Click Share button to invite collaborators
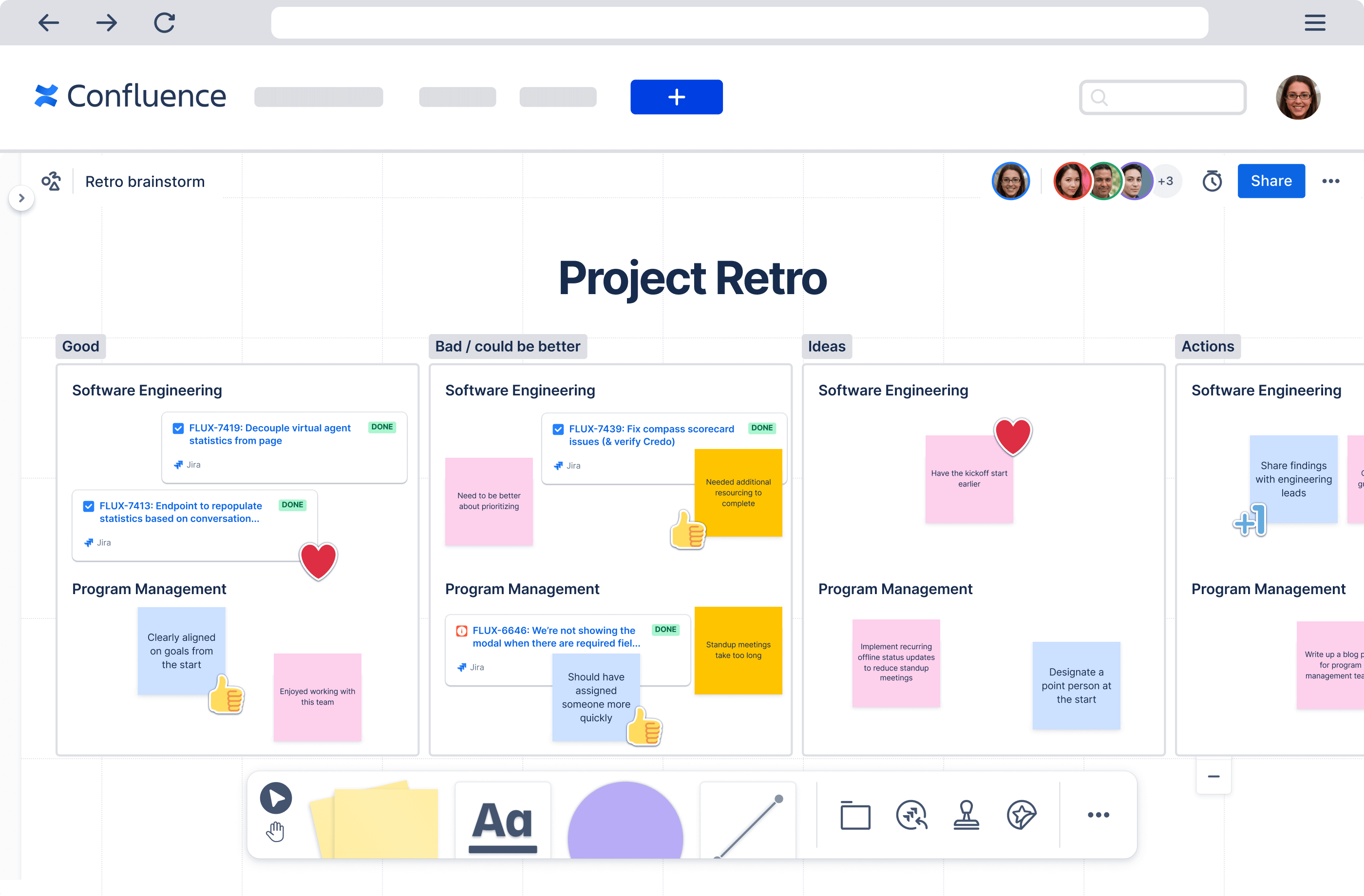The image size is (1364, 896). [x=1271, y=181]
